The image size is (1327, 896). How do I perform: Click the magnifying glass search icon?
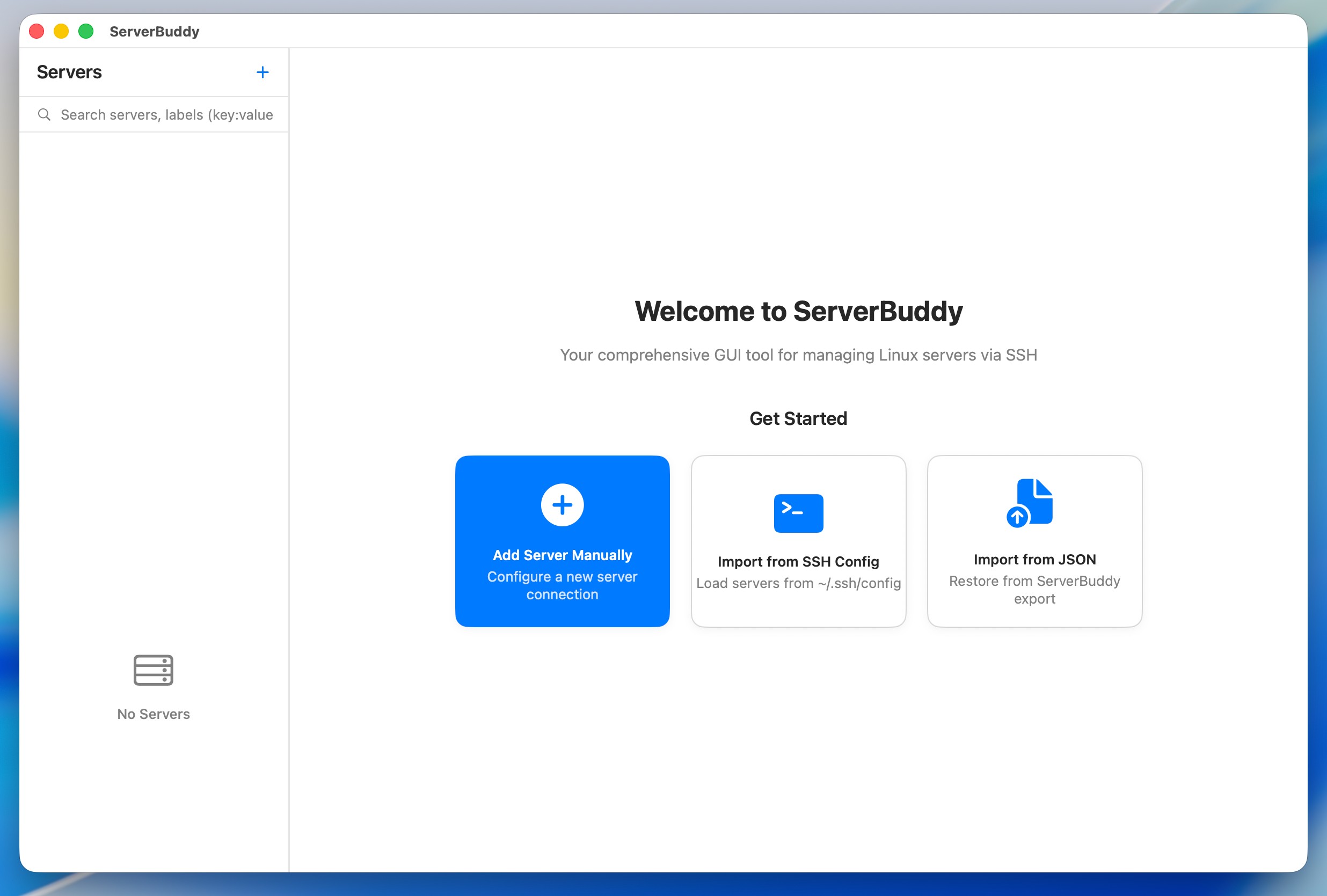click(44, 115)
